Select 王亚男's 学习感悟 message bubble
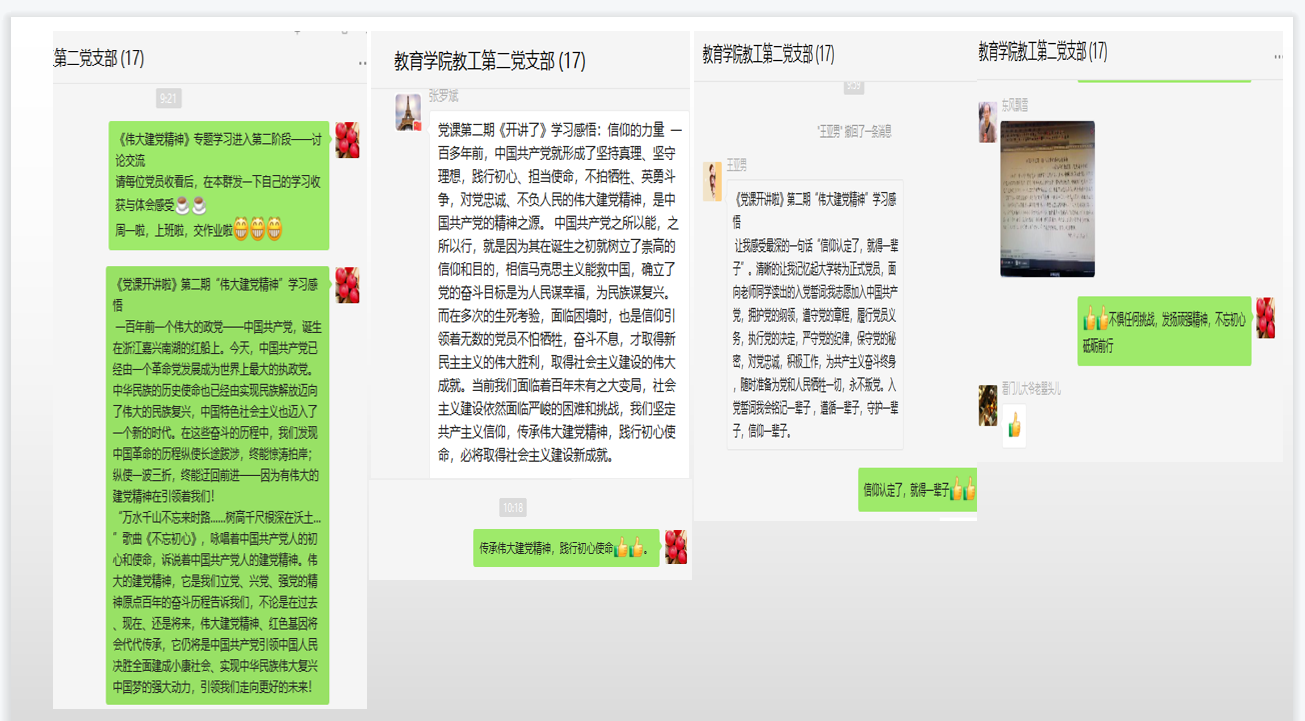The width and height of the screenshot is (1305, 721). coord(814,314)
